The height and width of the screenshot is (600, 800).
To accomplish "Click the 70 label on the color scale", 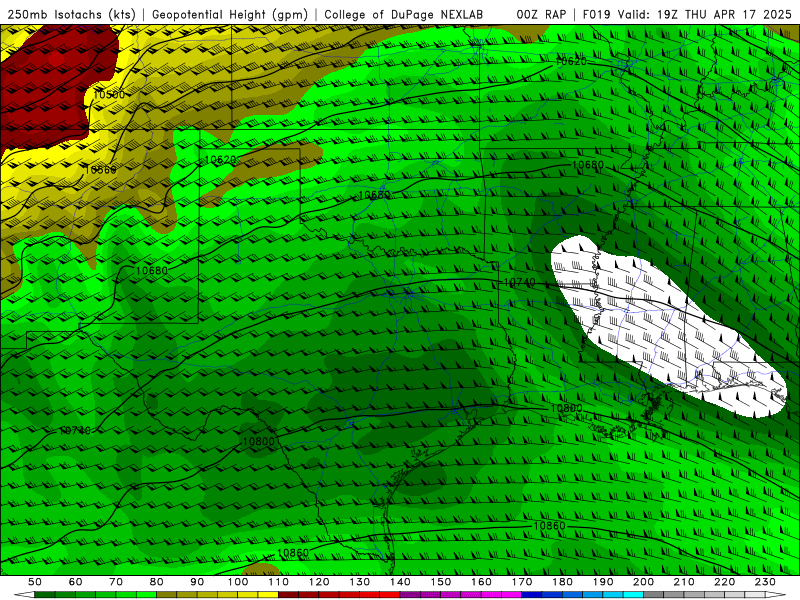I will 116,582.
